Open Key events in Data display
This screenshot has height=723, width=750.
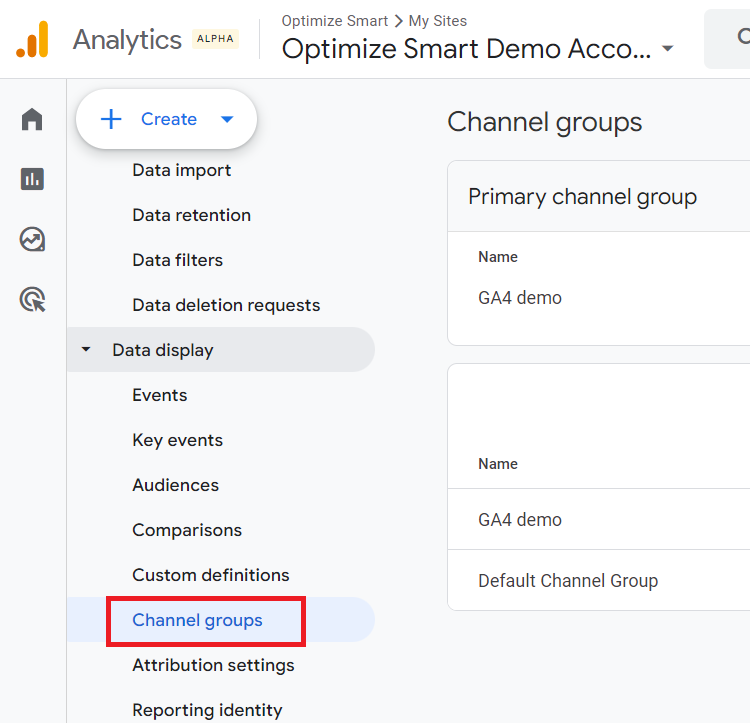pos(177,440)
